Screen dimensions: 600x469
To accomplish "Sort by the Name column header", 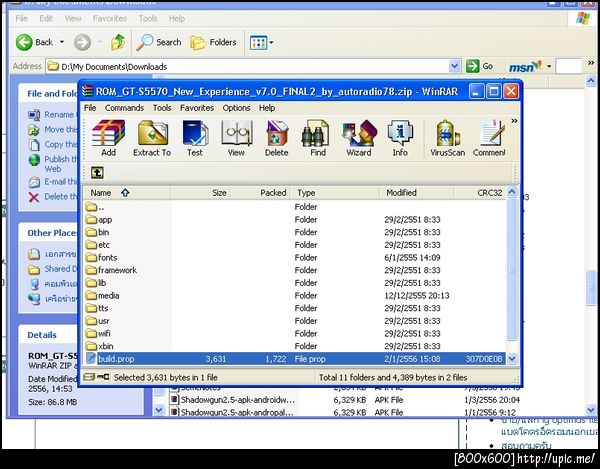I will [x=127, y=193].
